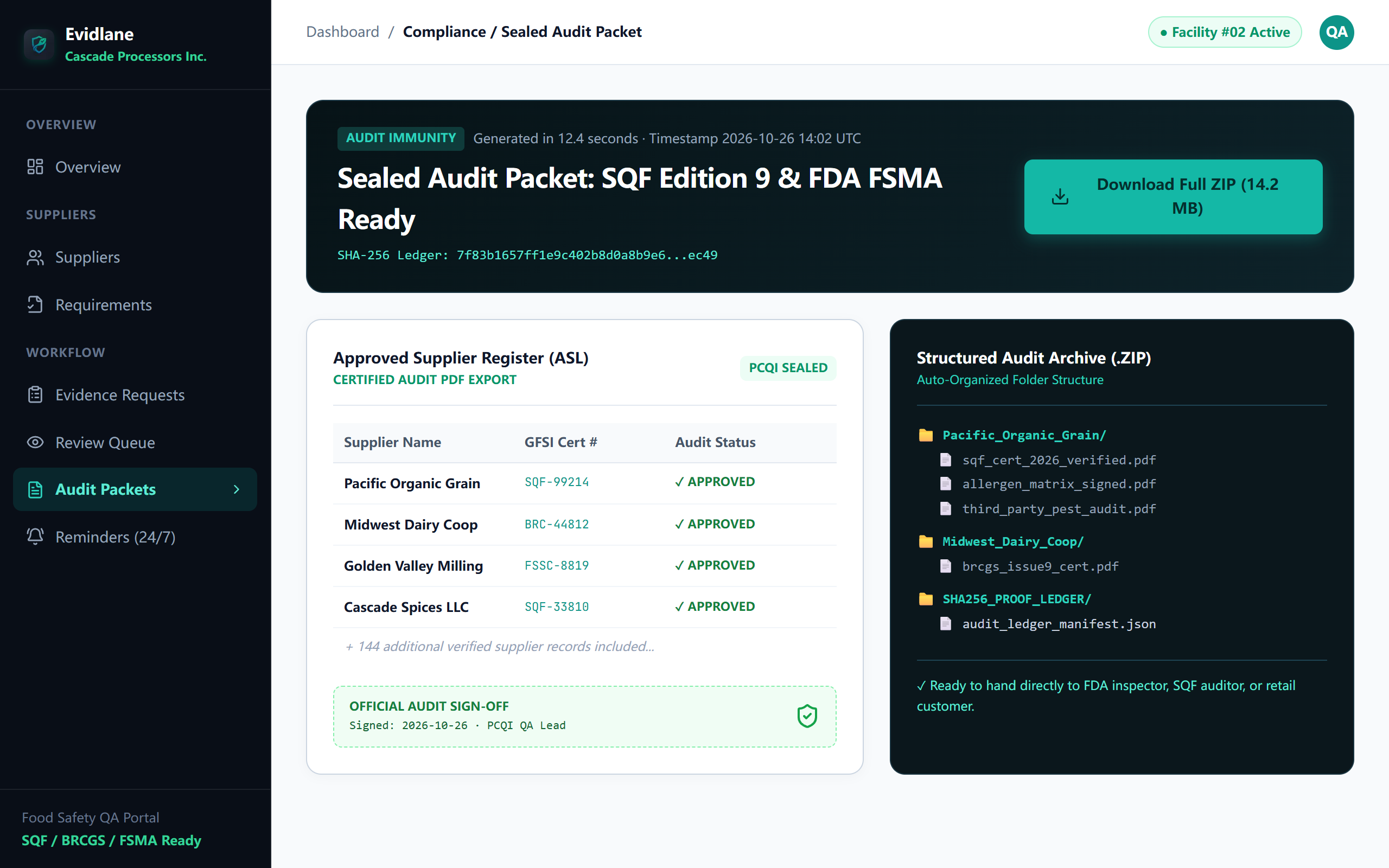The height and width of the screenshot is (868, 1389).
Task: Click the shield check icon in sign-off box
Action: coord(807,716)
